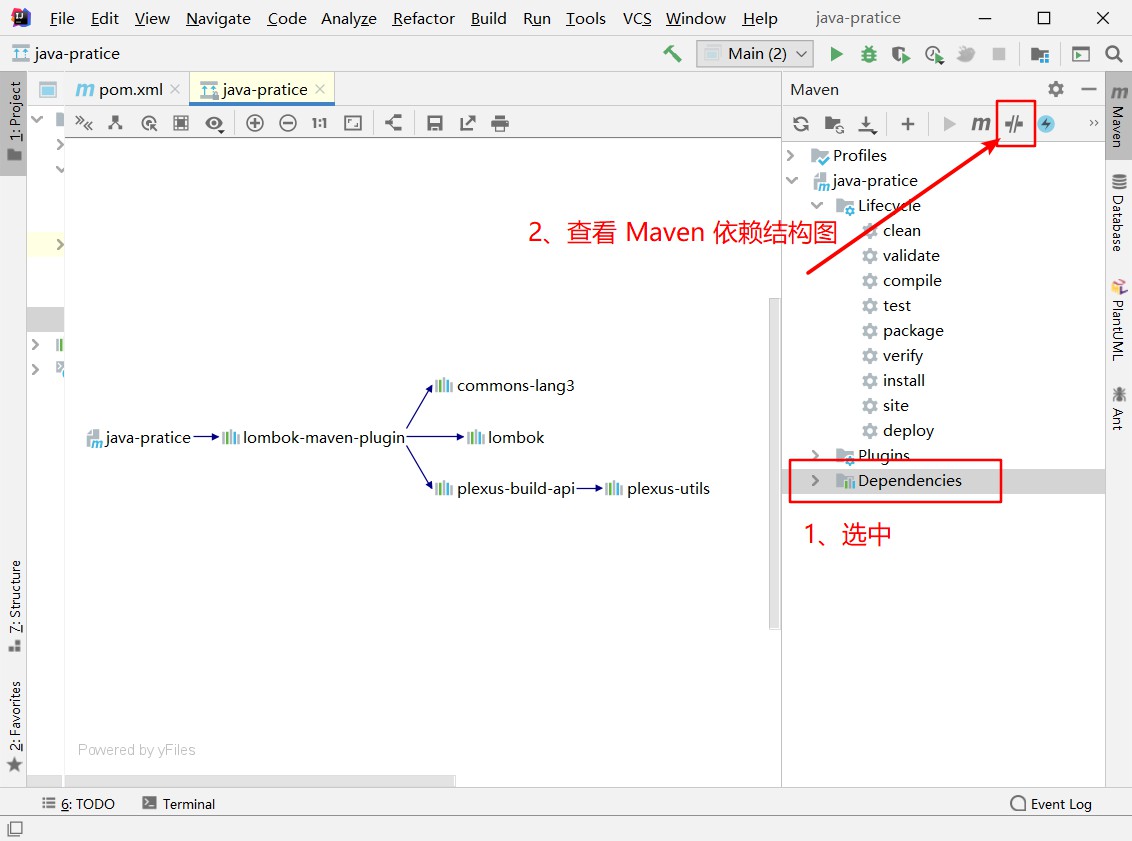Click the diagram horizontal scrollbar
Image resolution: width=1132 pixels, height=841 pixels.
[x=260, y=780]
